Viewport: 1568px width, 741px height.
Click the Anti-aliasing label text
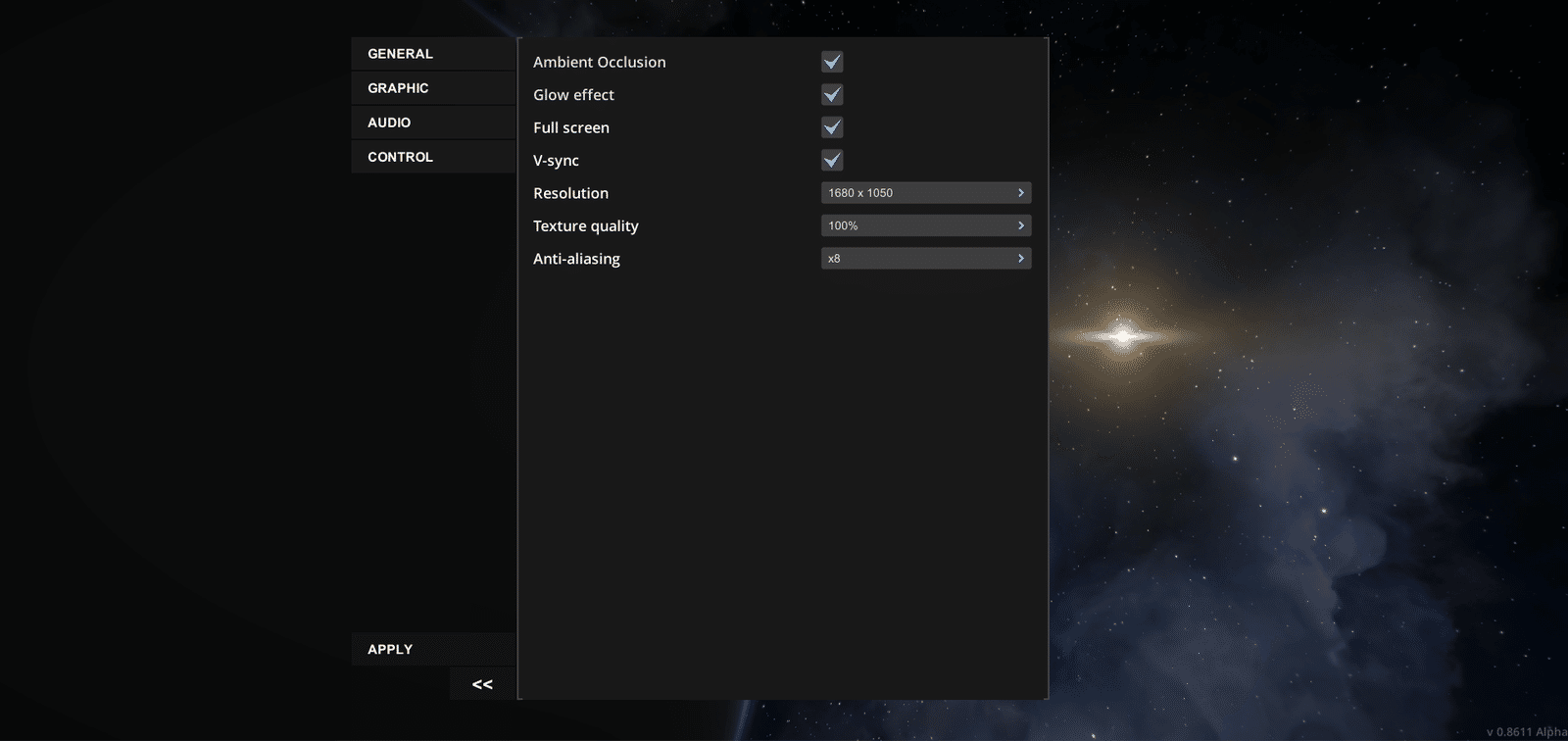(576, 259)
